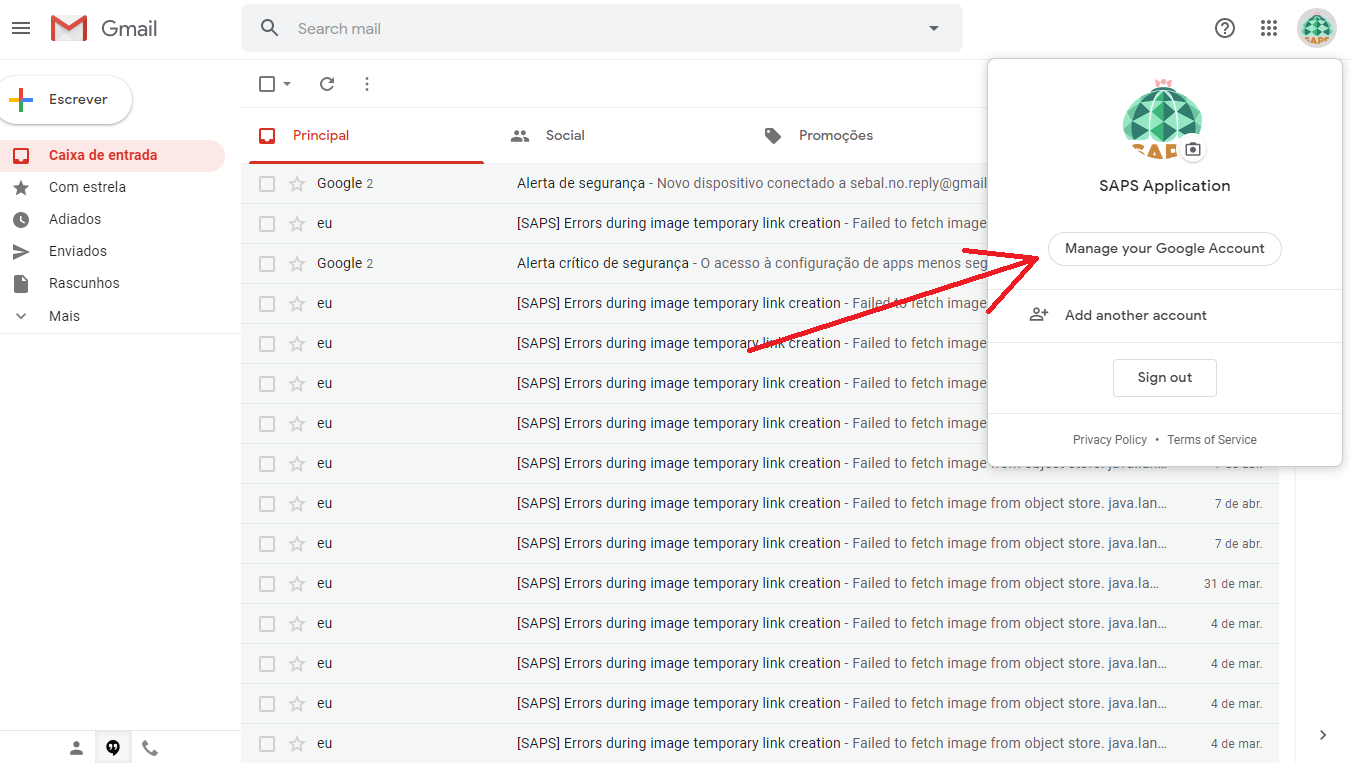Click into the Search mail field
1351x764 pixels.
tap(600, 28)
